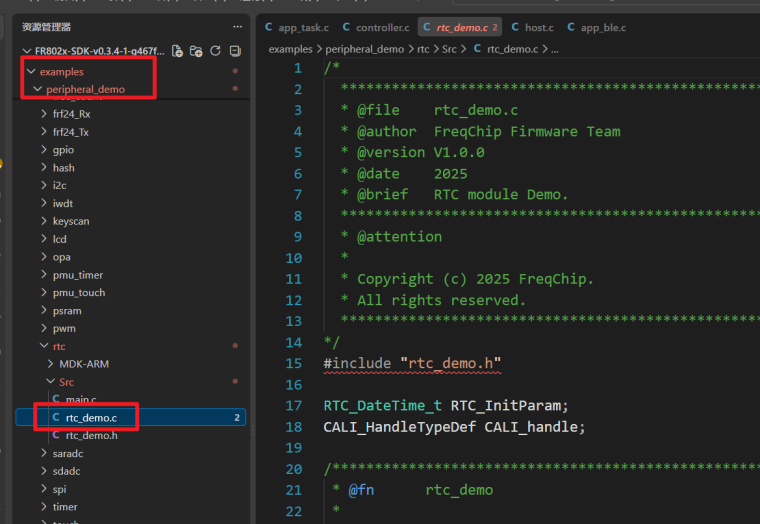The height and width of the screenshot is (524, 760).
Task: Click rtc in the breadcrumb path
Action: [x=423, y=49]
